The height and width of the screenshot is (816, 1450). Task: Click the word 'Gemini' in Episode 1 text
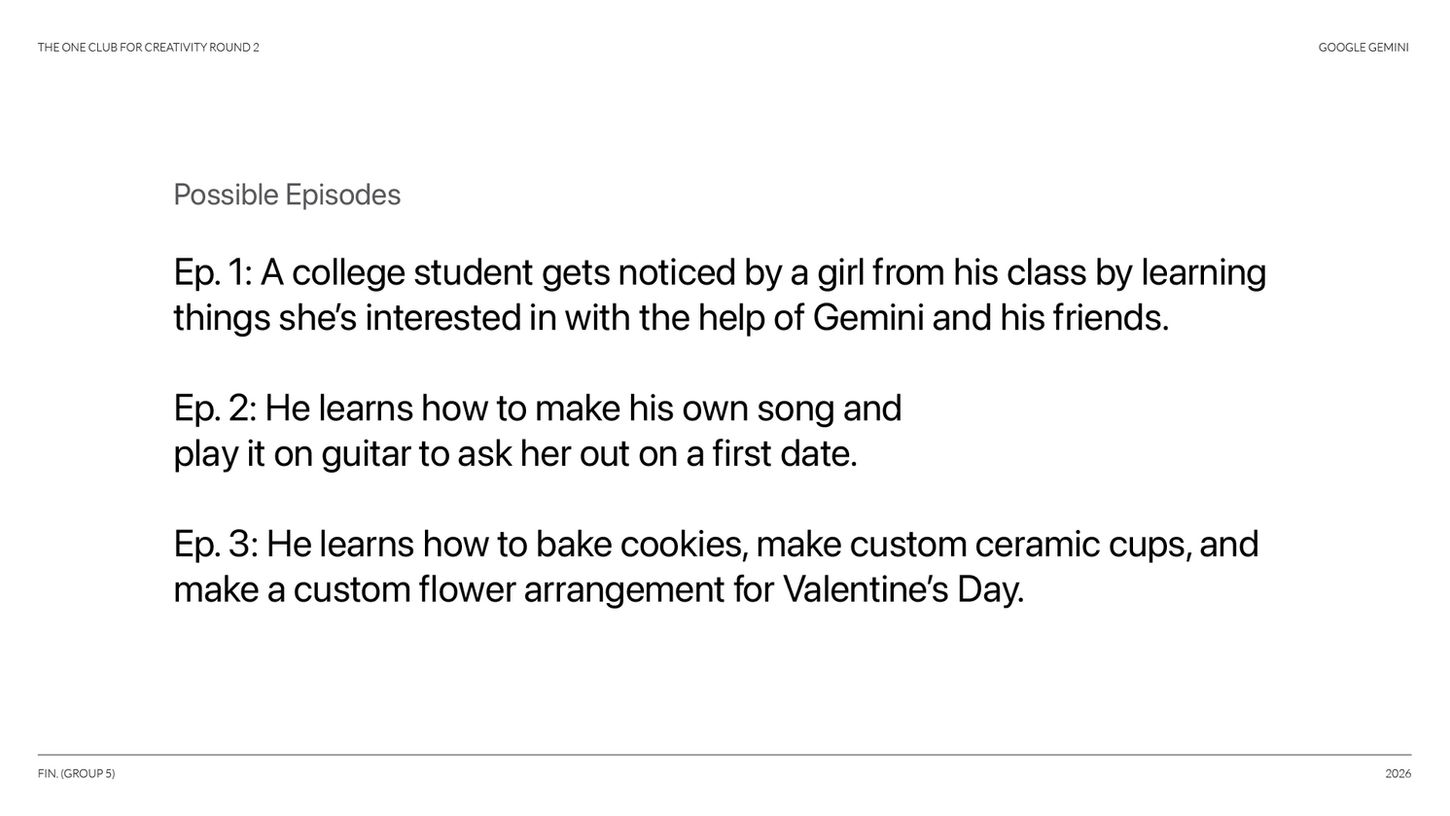(x=868, y=318)
